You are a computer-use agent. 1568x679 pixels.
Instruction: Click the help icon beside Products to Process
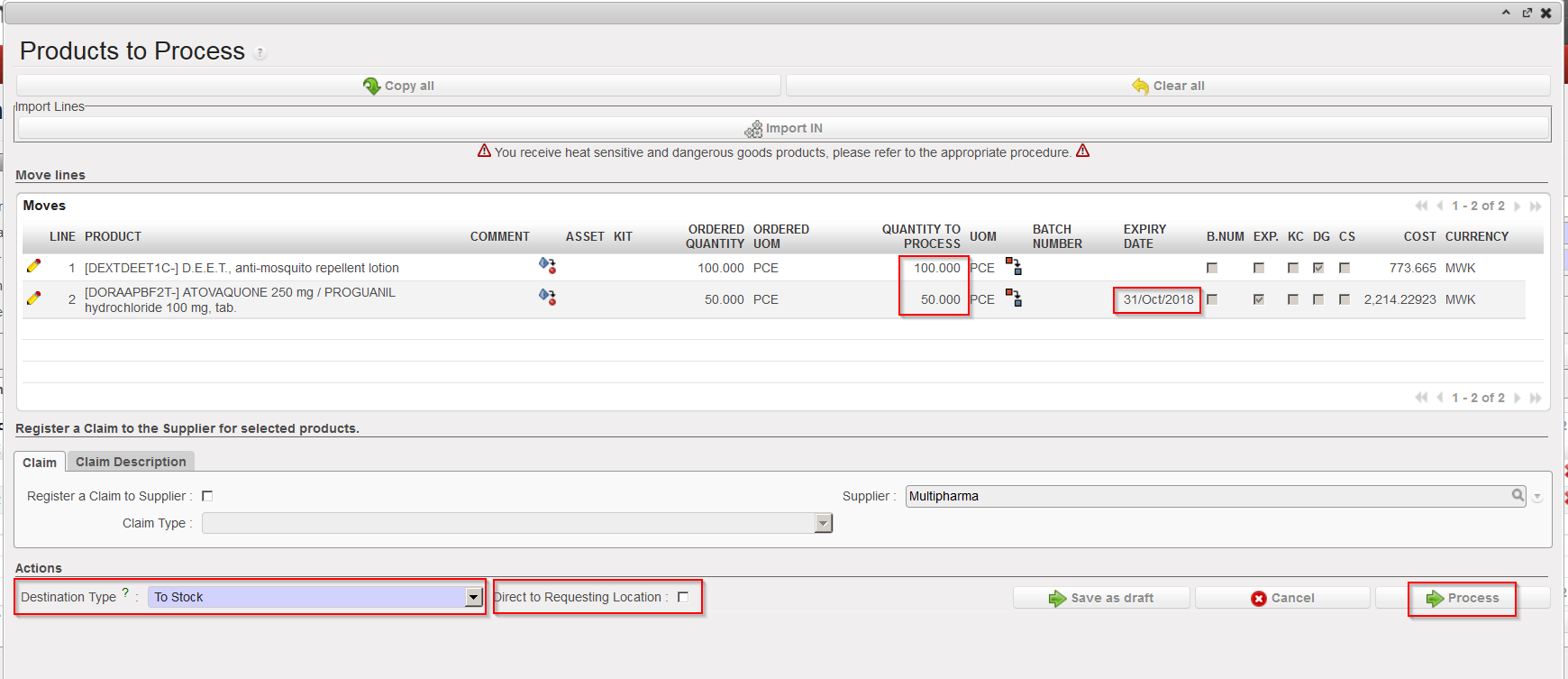(x=260, y=53)
